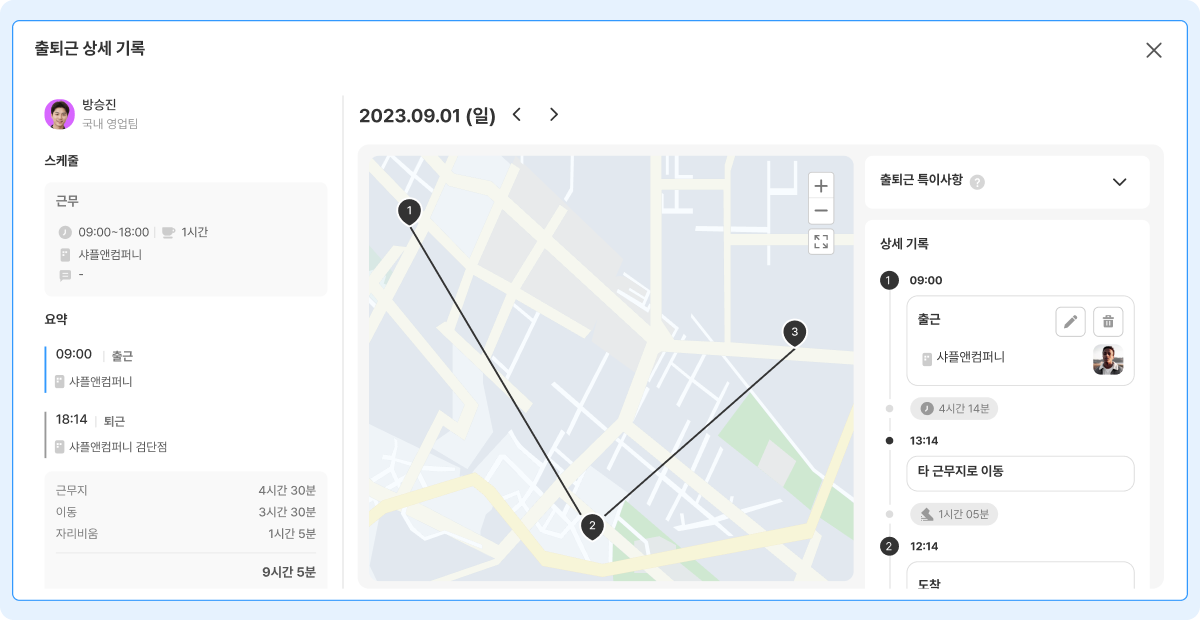Open the check-in photo thumbnail
The image size is (1200, 620).
(1108, 360)
